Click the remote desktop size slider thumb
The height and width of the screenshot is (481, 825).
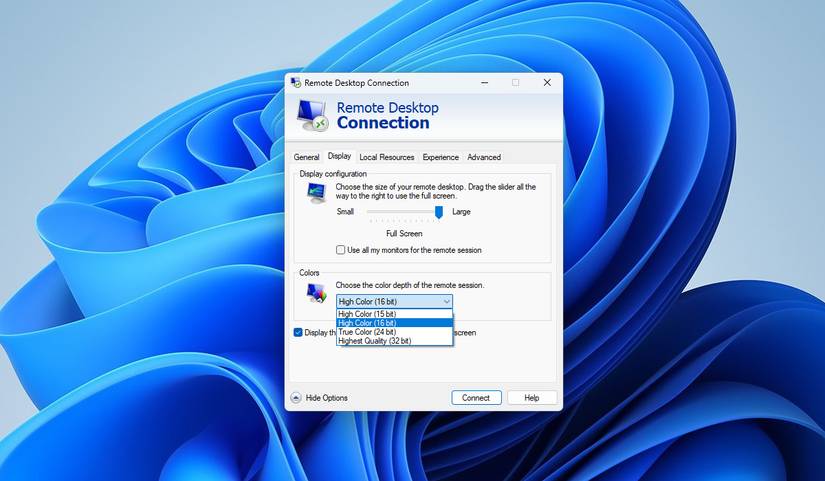point(439,212)
